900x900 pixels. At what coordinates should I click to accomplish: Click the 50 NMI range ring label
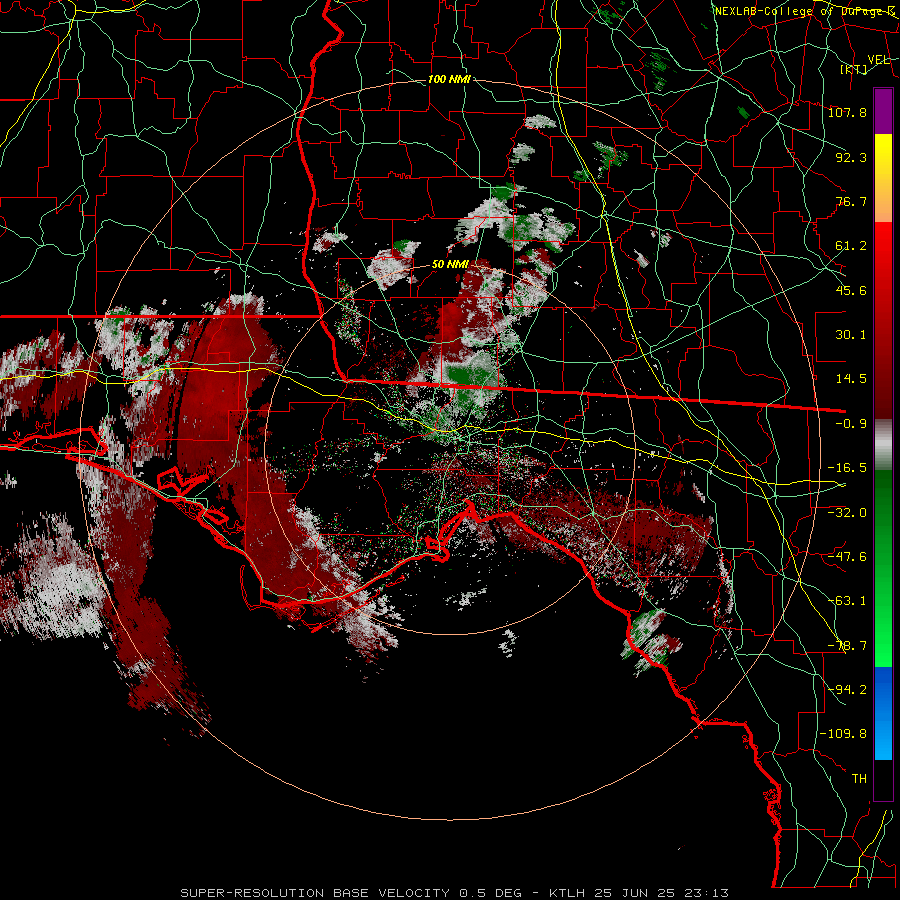tap(451, 265)
